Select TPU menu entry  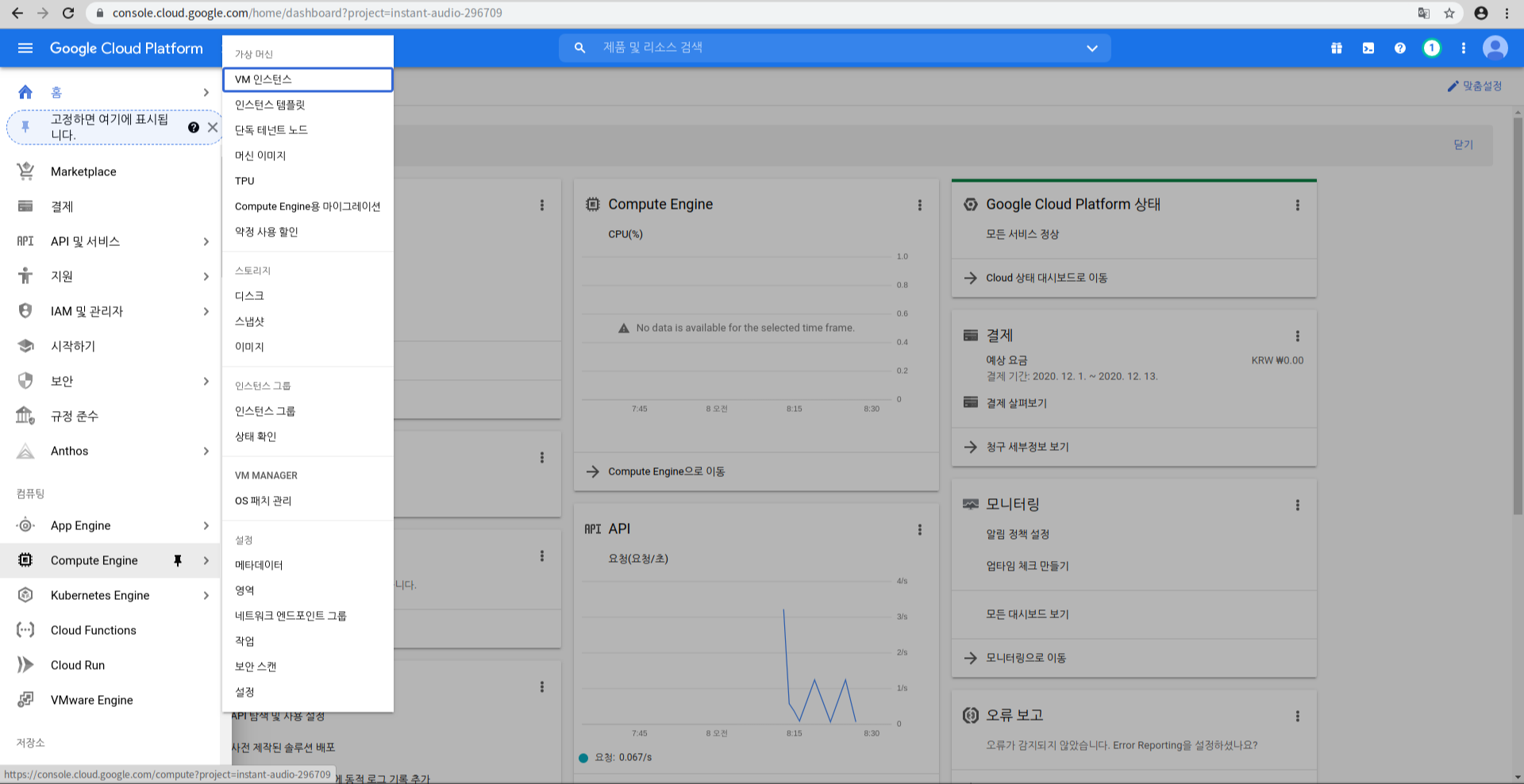(308, 181)
